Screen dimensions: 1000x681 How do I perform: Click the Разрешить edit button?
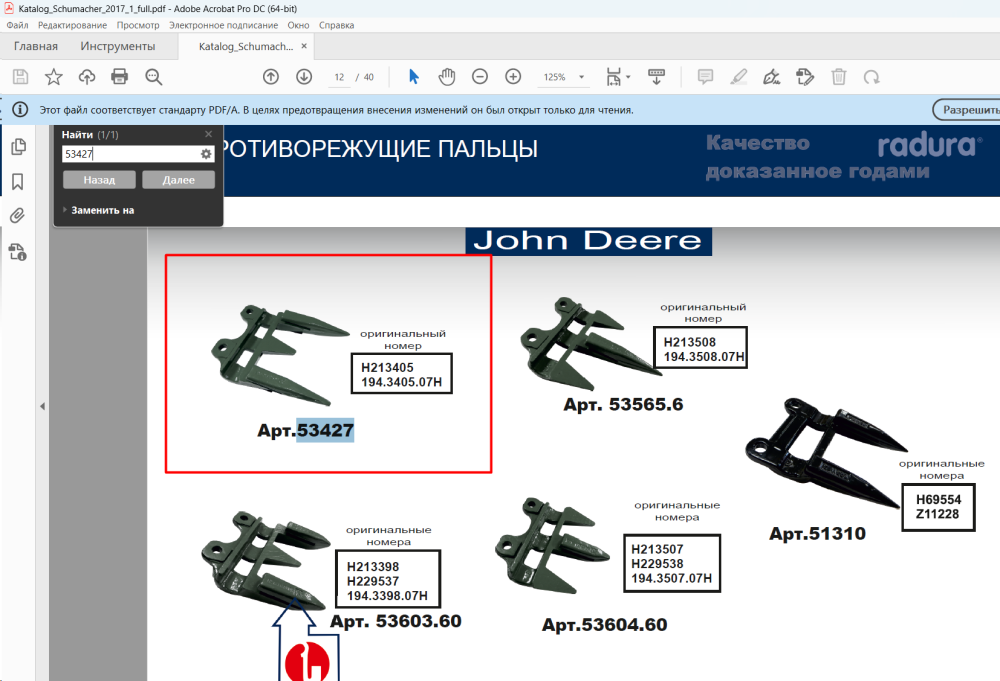(x=969, y=110)
